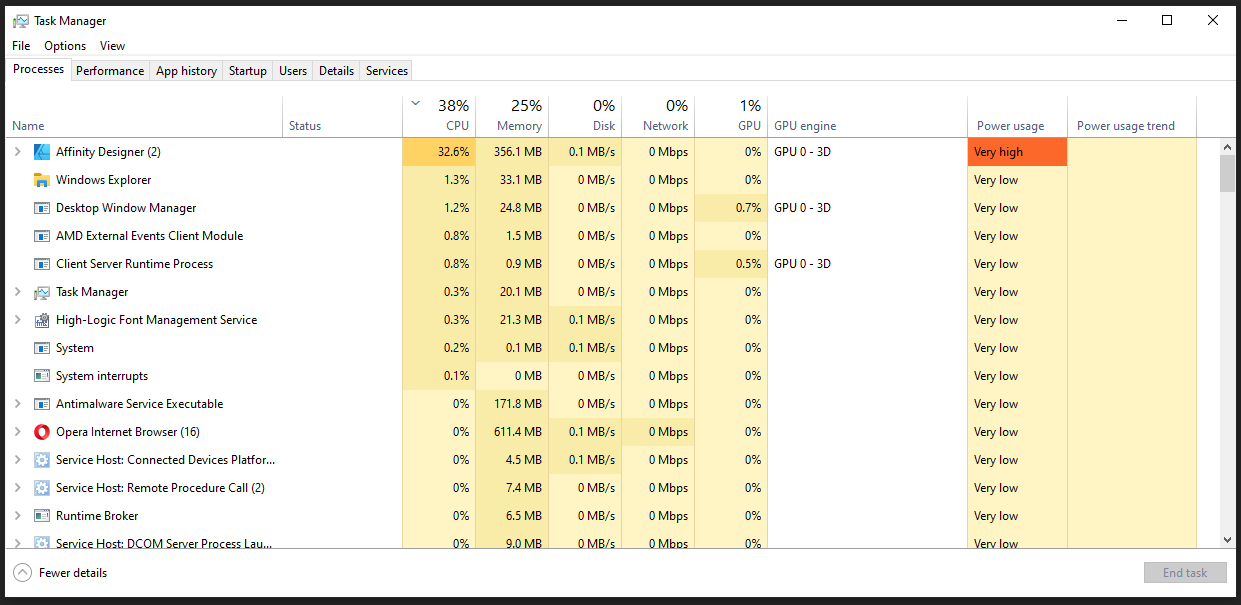Image resolution: width=1241 pixels, height=605 pixels.
Task: Click the 33.1 MB memory cell
Action: [x=512, y=180]
